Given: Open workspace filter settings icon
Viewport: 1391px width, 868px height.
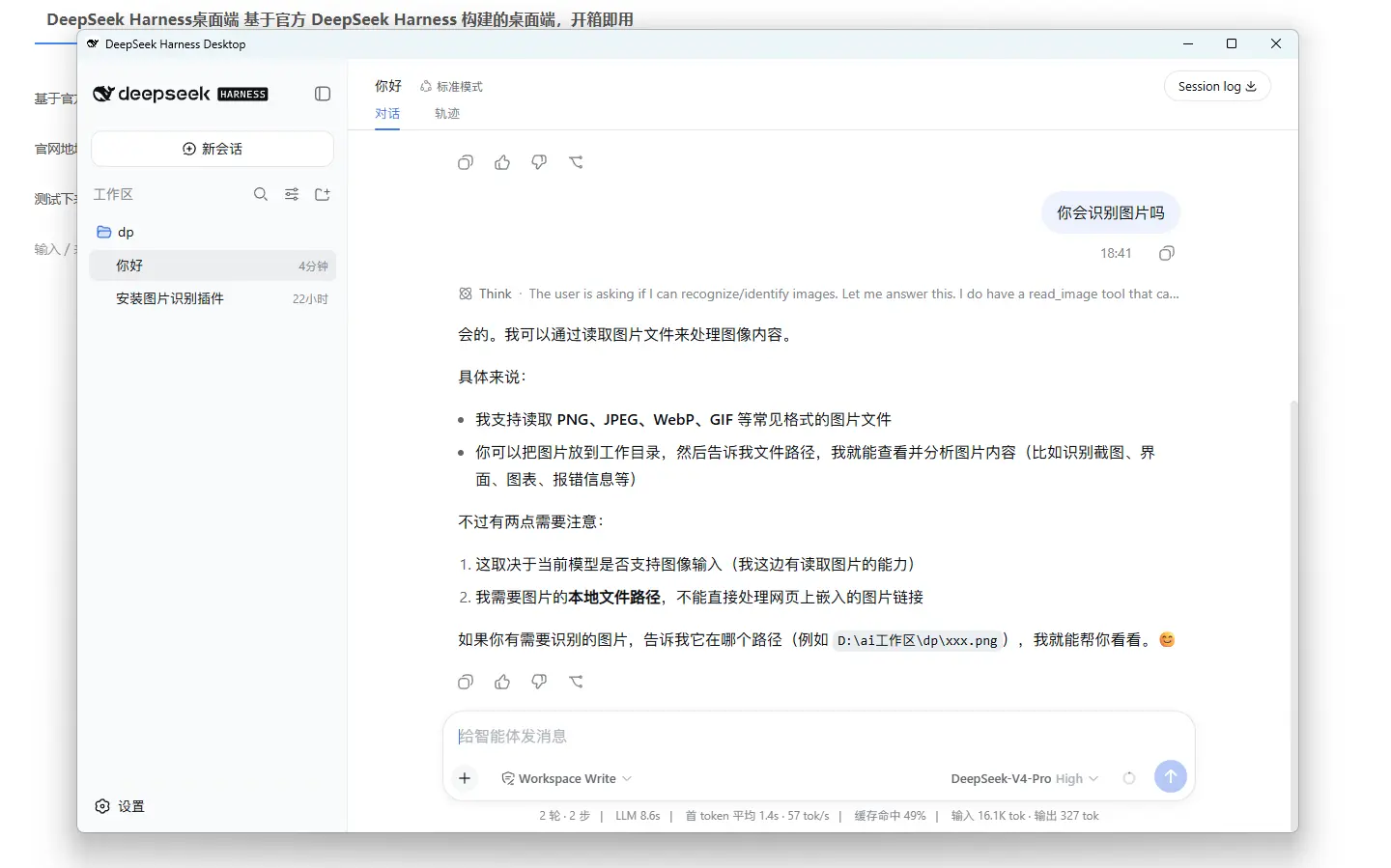Looking at the screenshot, I should [292, 194].
